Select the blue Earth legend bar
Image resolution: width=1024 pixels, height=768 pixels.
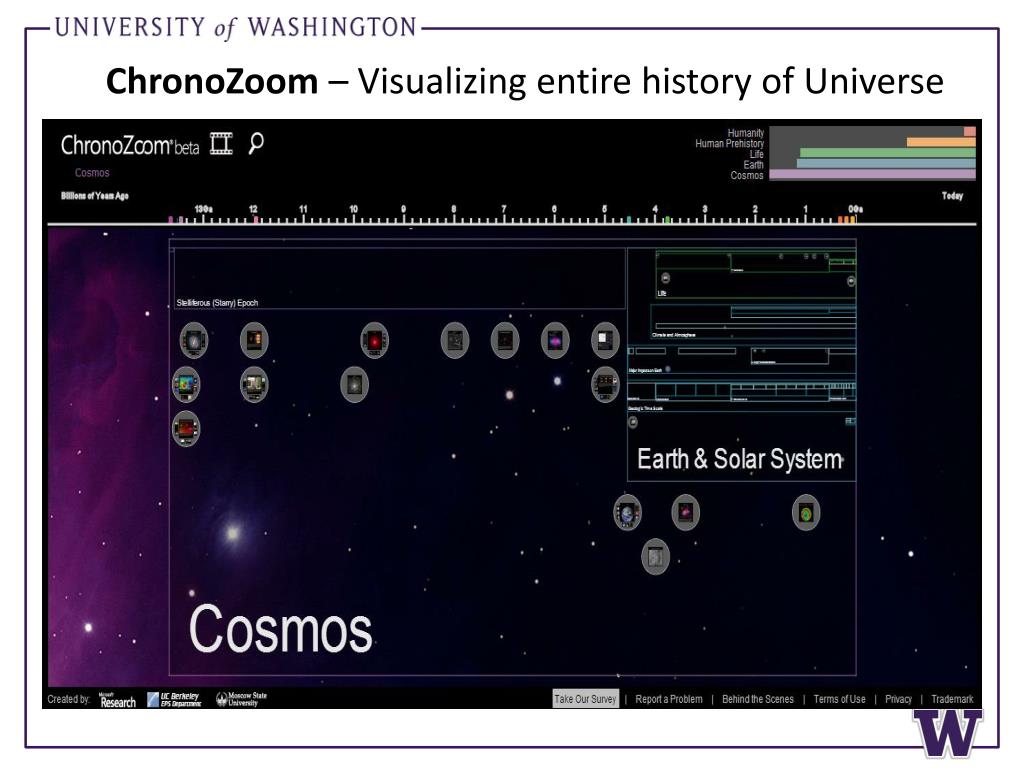tap(886, 163)
